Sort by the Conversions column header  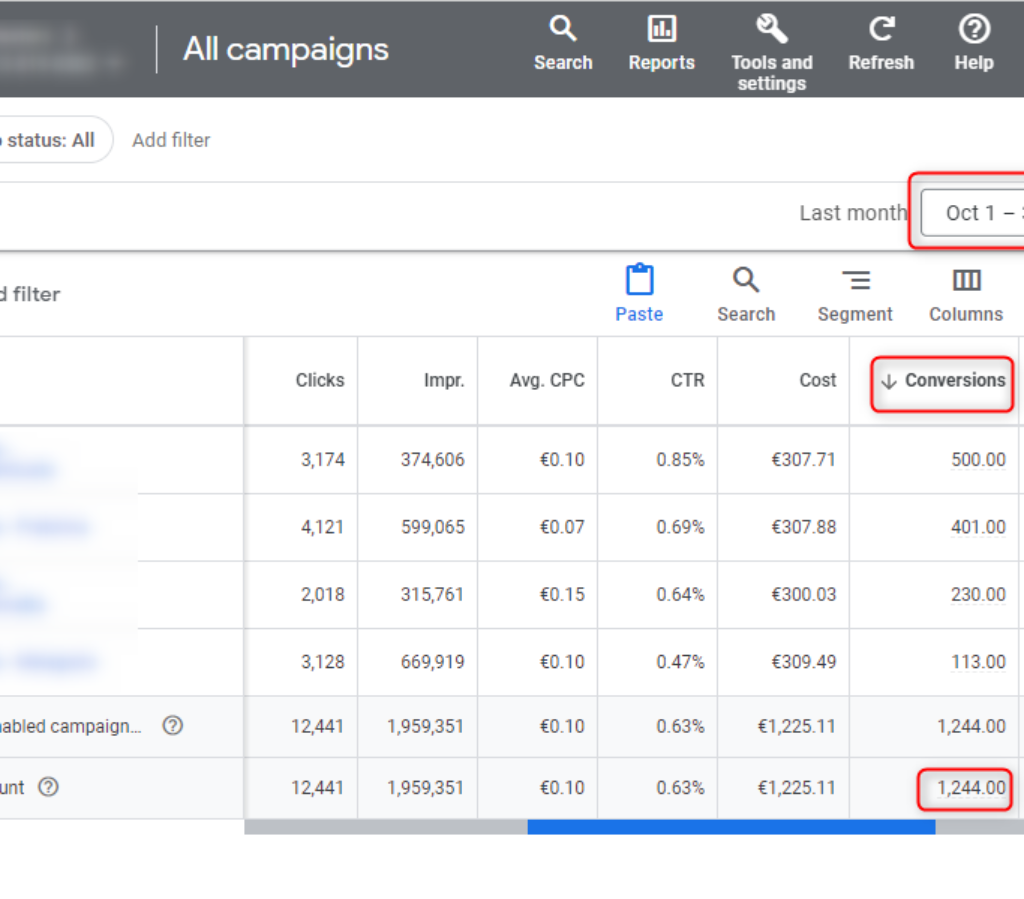coord(944,381)
